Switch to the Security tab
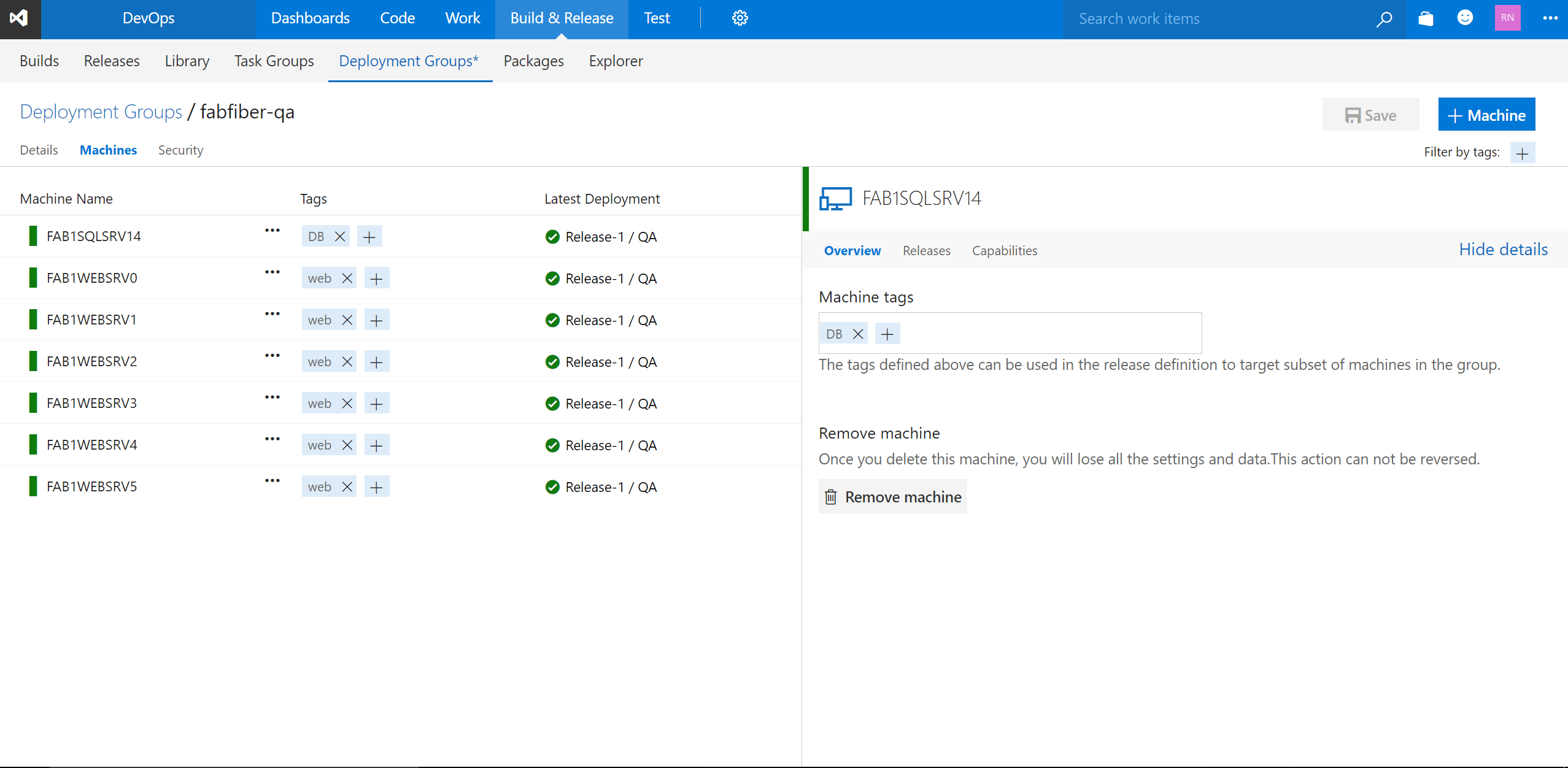This screenshot has width=1568, height=768. pyautogui.click(x=180, y=150)
